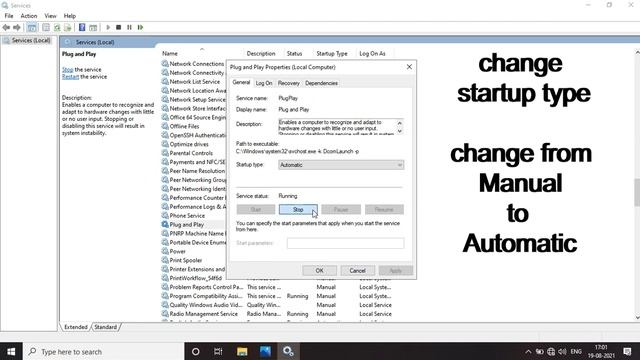Select the Extended tab at bottom
The image size is (640, 360).
click(x=76, y=327)
